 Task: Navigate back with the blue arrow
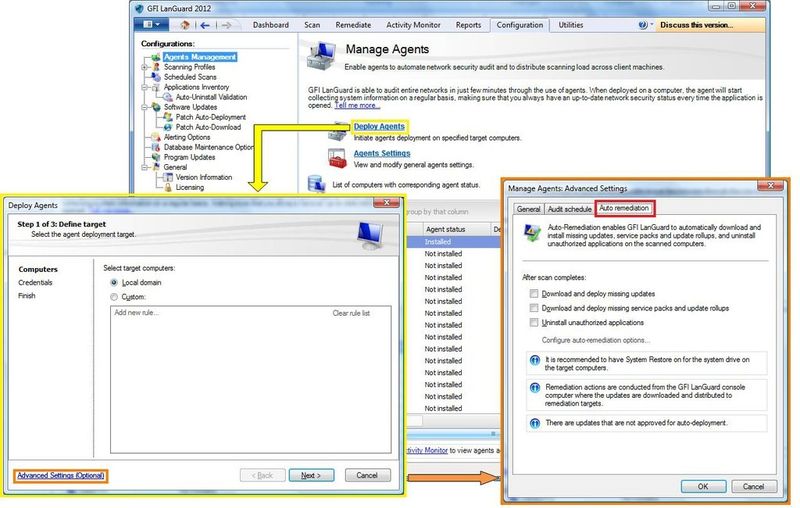(x=205, y=25)
